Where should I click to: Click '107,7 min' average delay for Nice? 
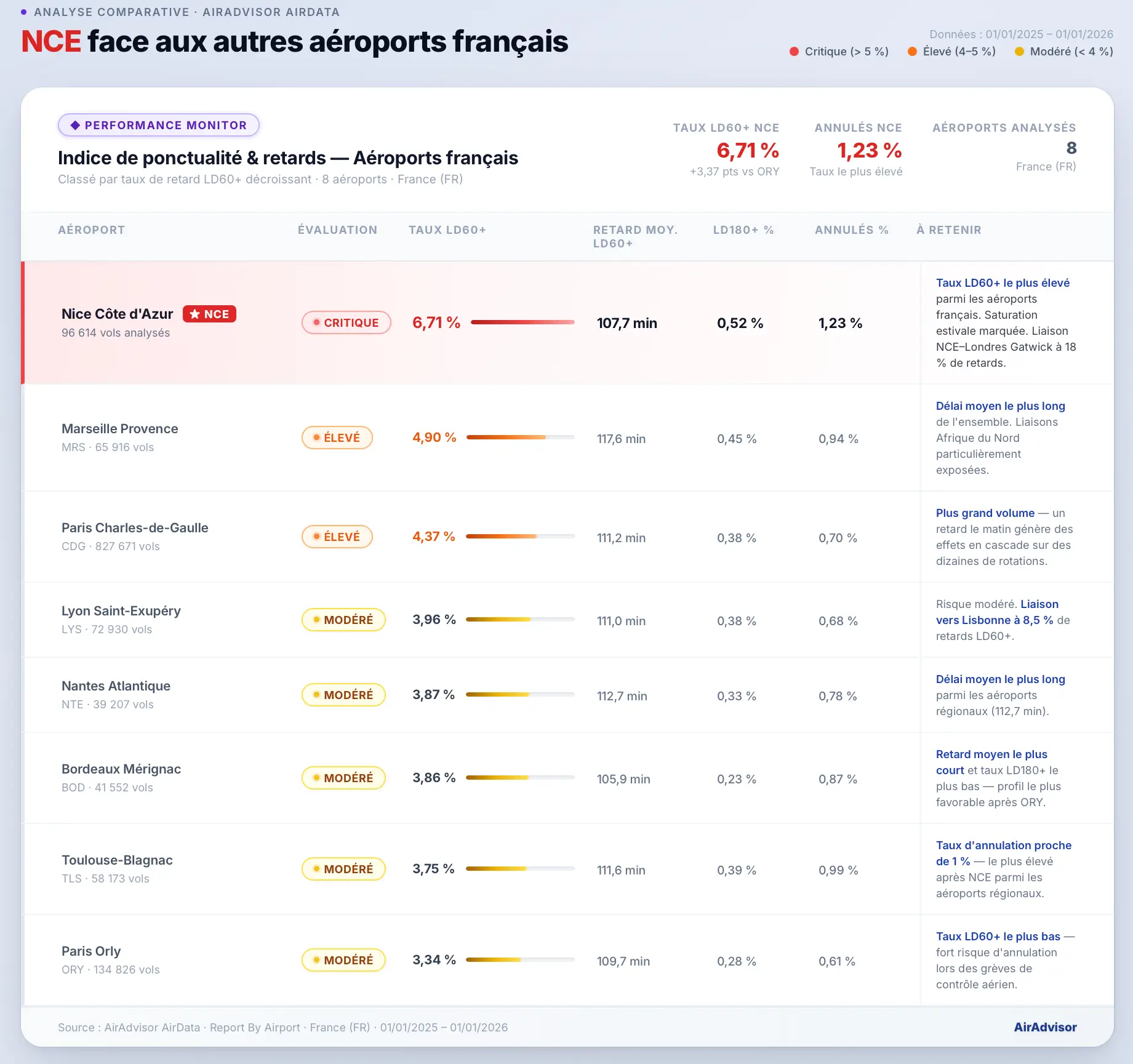tap(627, 323)
